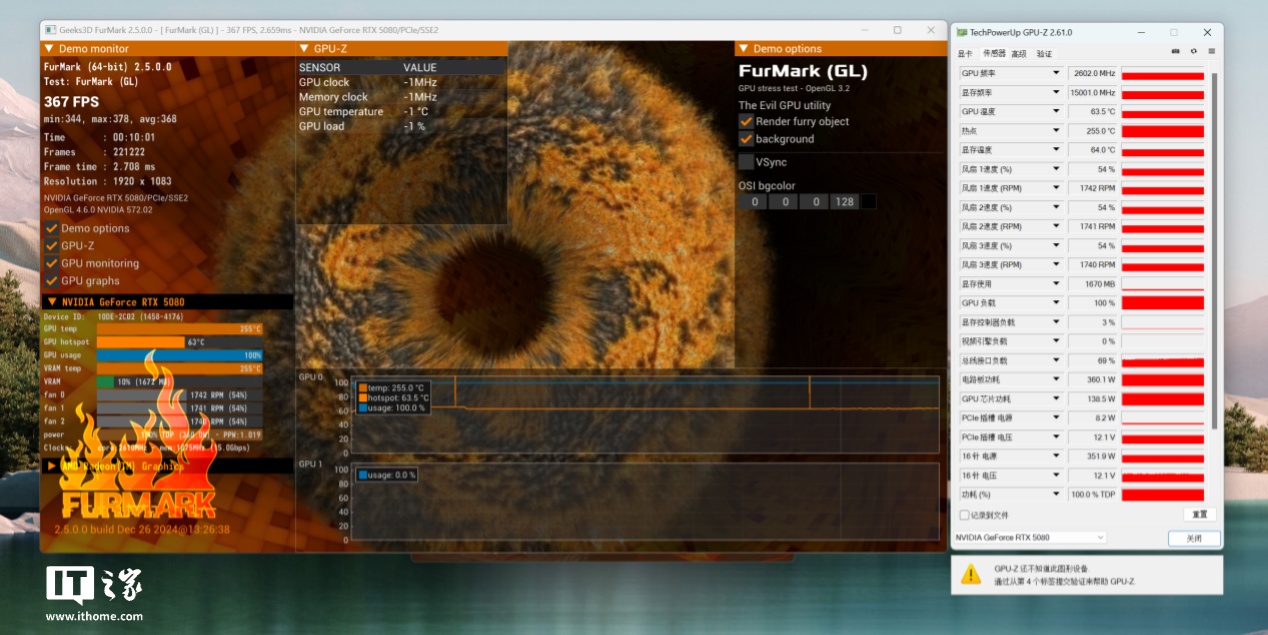
Task: Click the FurMark title bar app icon
Action: pos(51,31)
